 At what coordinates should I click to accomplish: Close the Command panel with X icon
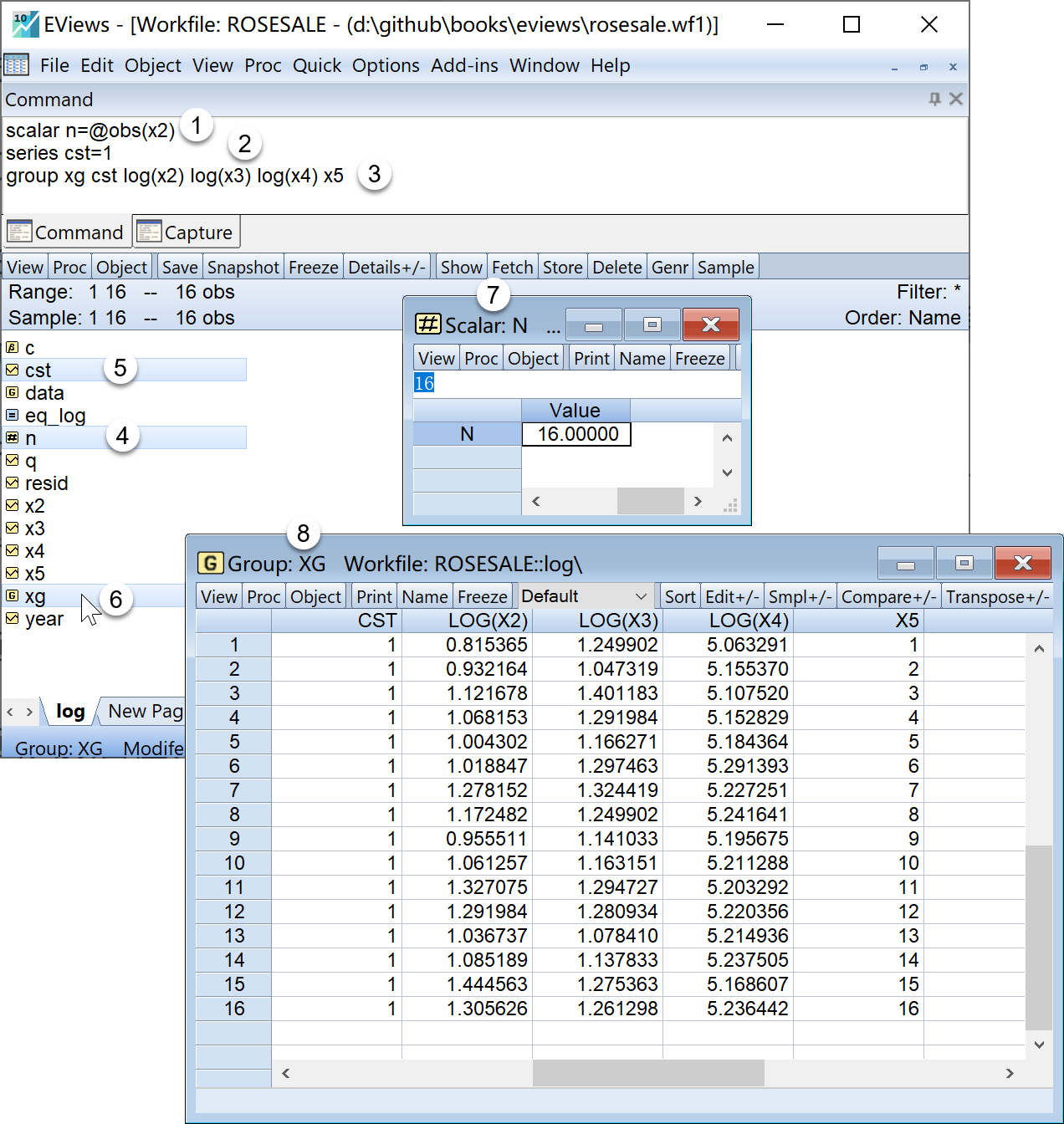point(956,100)
